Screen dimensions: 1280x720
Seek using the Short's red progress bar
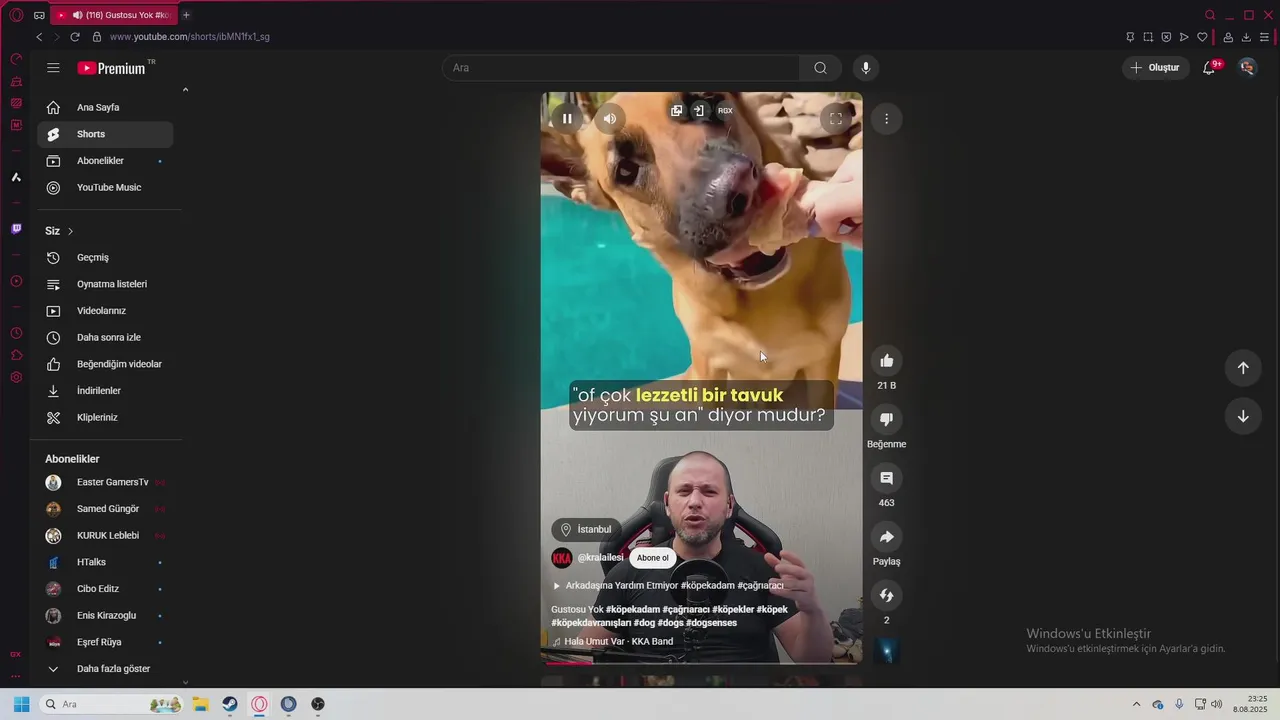pos(701,662)
